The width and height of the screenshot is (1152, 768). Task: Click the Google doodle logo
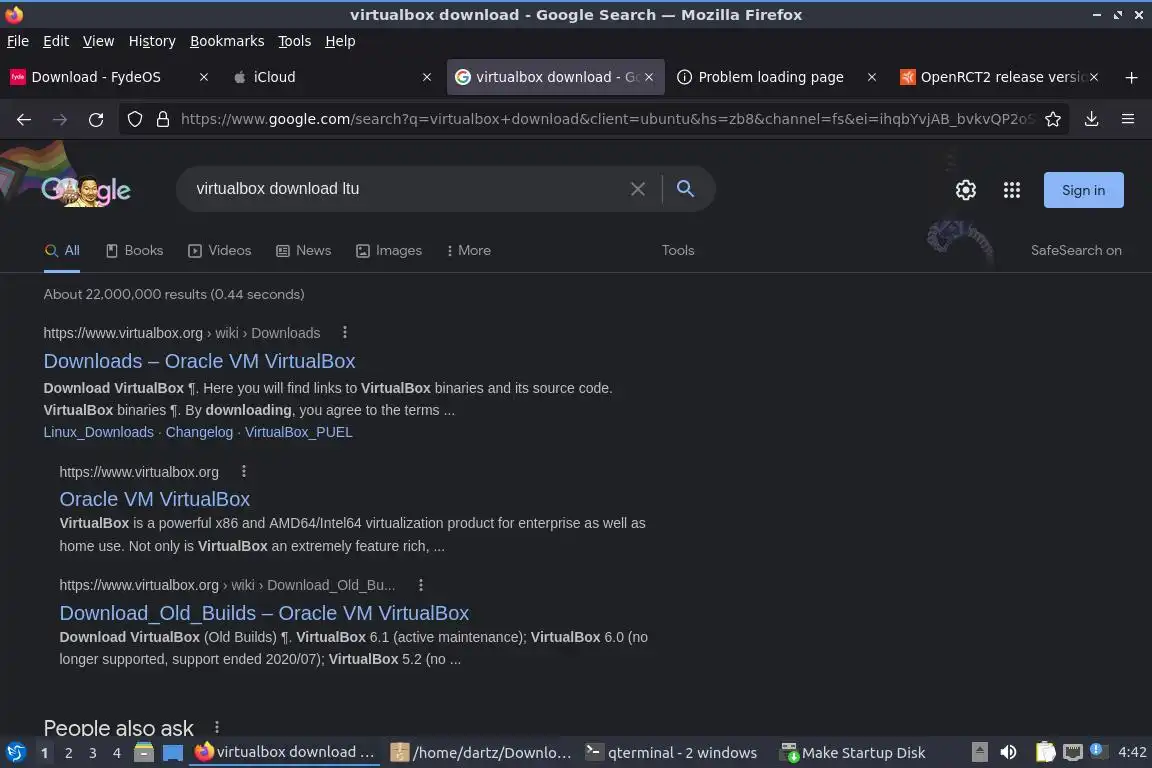tap(86, 190)
